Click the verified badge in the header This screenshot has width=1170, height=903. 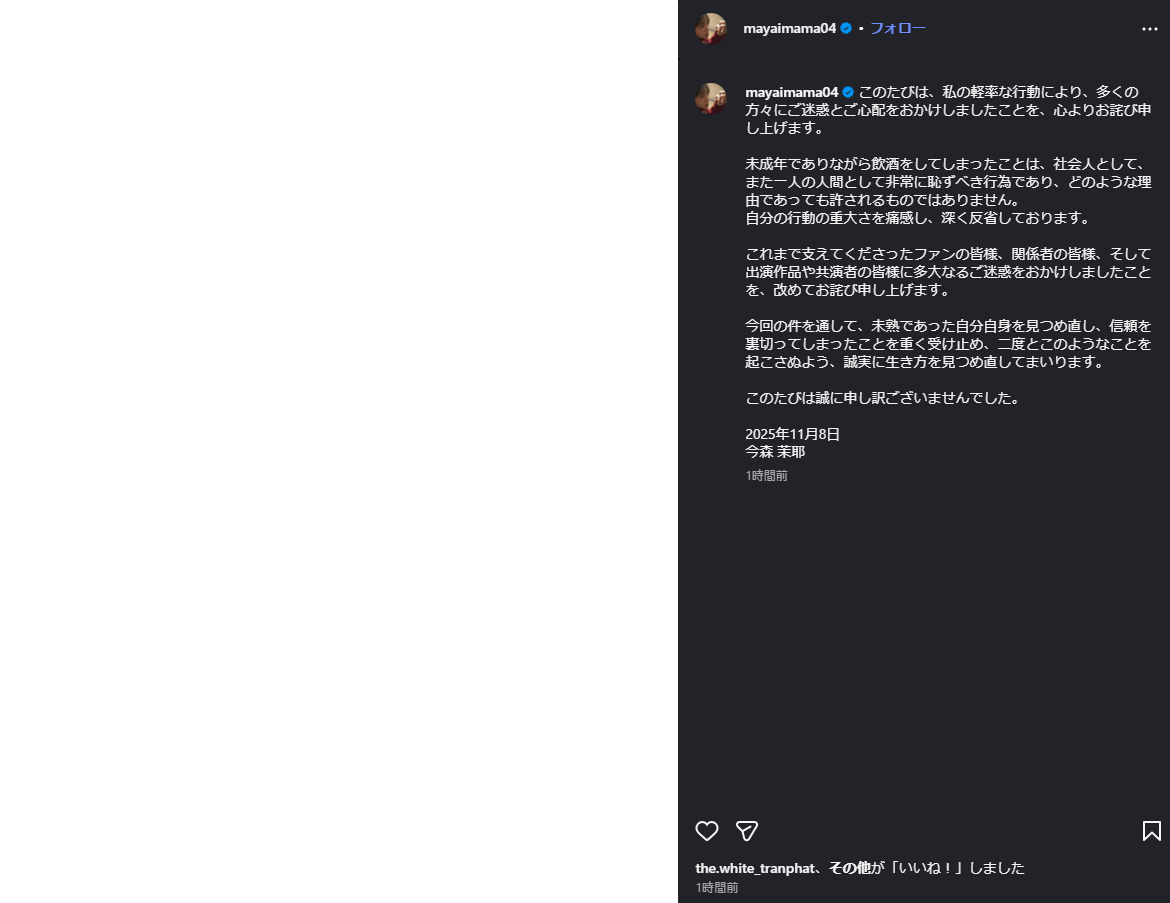pyautogui.click(x=846, y=28)
